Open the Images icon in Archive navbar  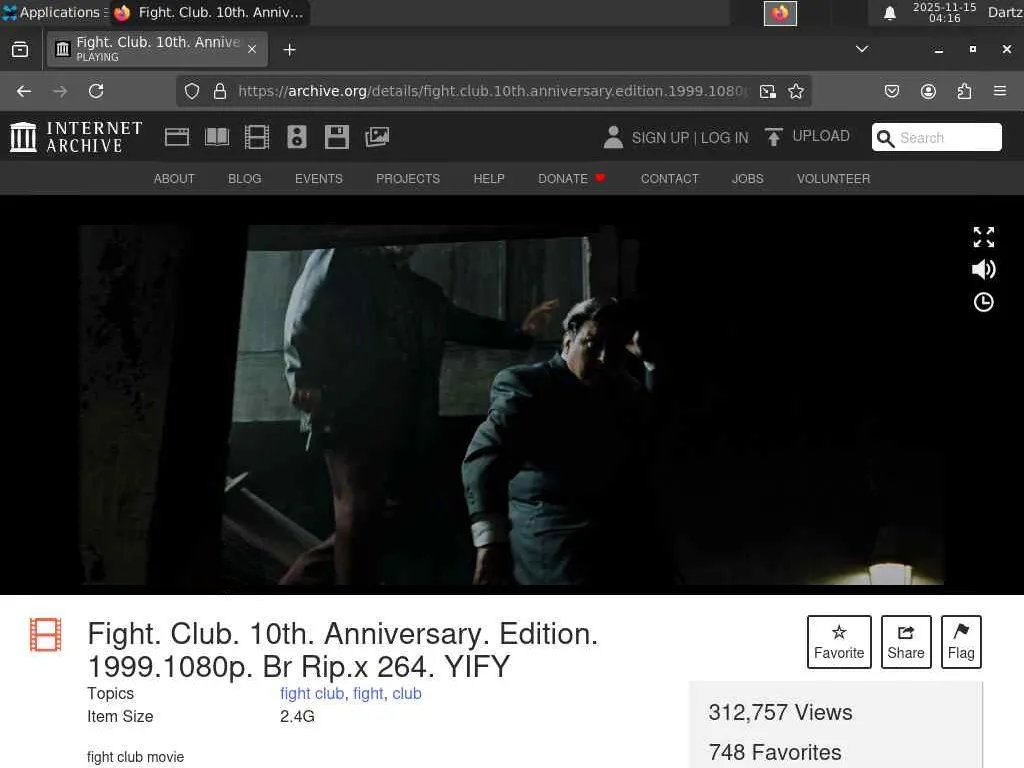click(377, 137)
